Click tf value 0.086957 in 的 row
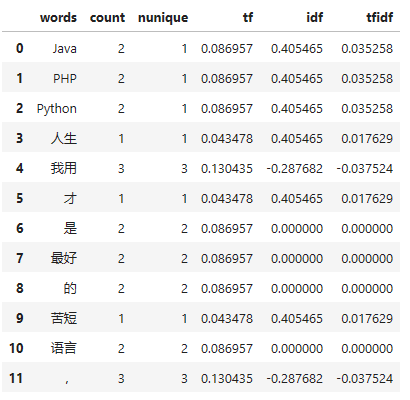The image size is (410, 400). point(227,289)
